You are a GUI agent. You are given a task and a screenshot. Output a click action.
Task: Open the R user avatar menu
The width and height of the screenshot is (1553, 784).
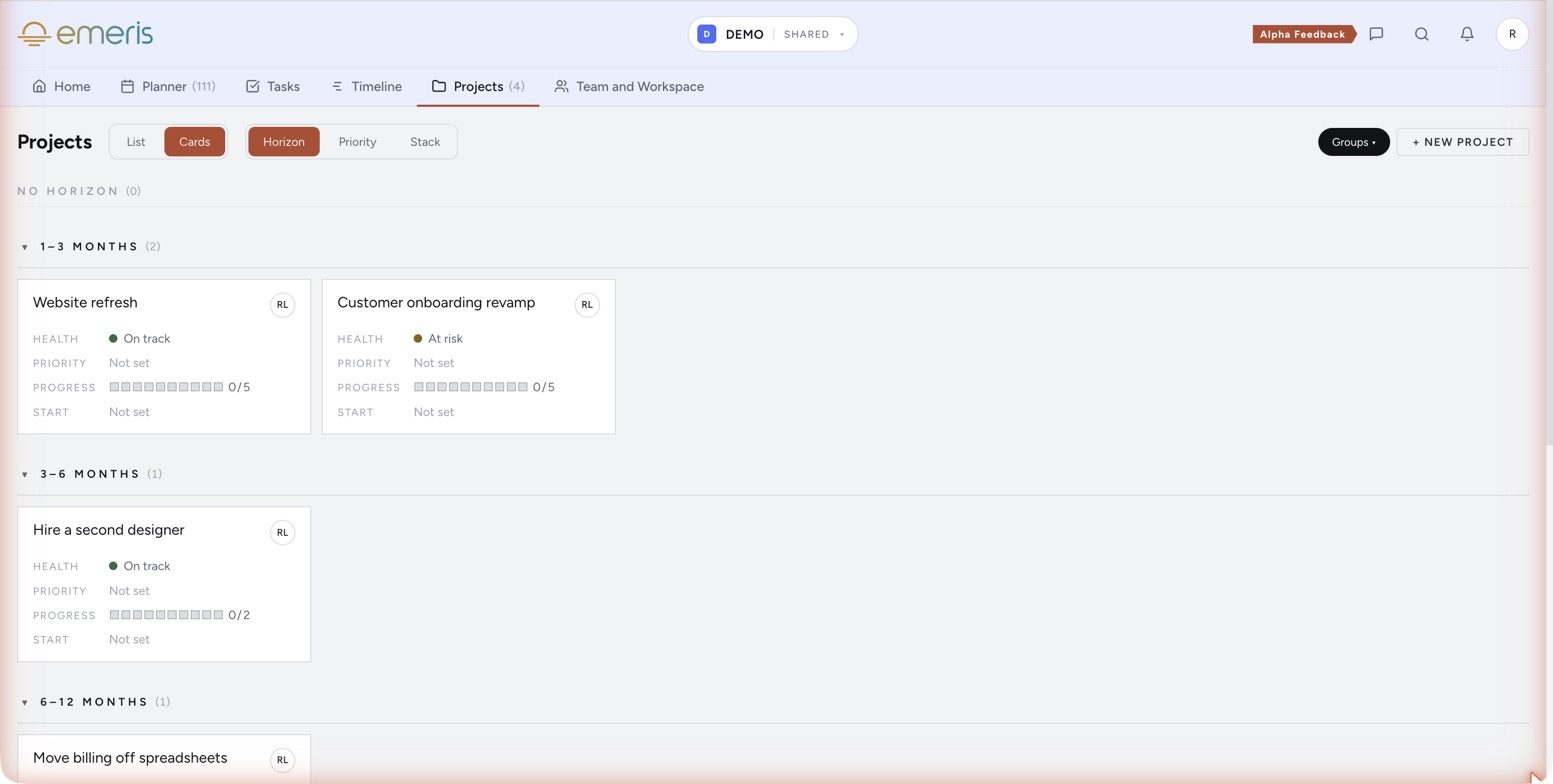tap(1512, 34)
